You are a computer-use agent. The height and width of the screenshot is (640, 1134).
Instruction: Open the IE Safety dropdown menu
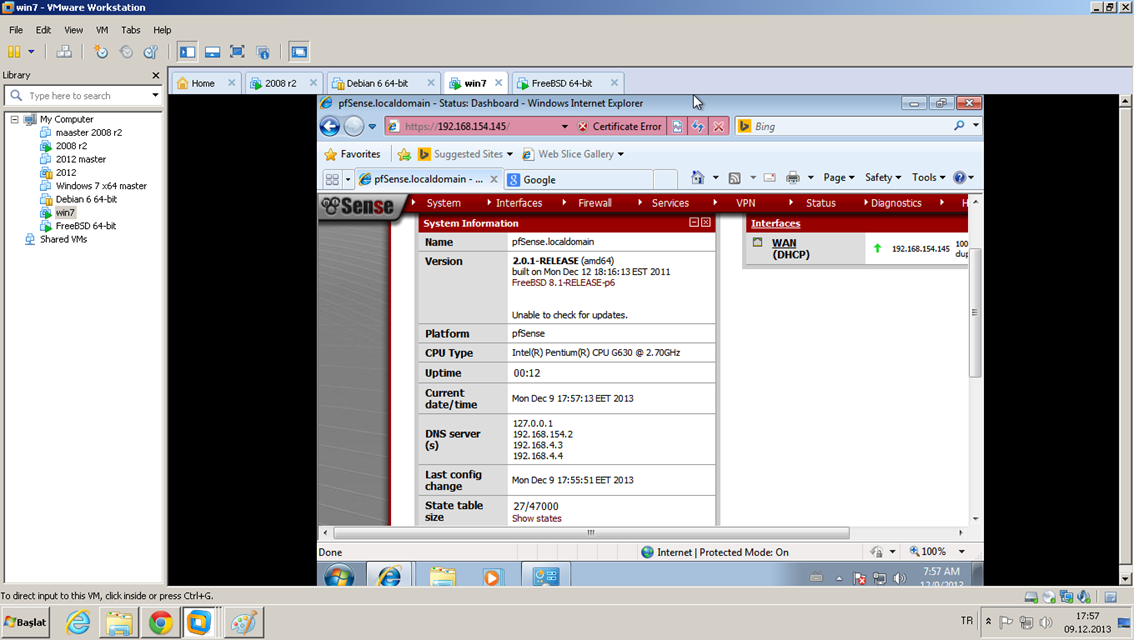(x=883, y=178)
